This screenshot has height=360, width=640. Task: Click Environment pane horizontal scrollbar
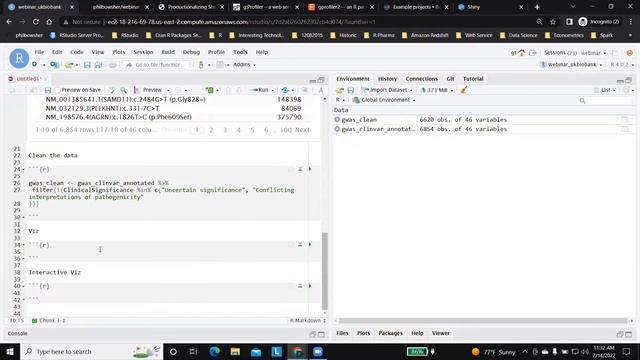click(483, 321)
